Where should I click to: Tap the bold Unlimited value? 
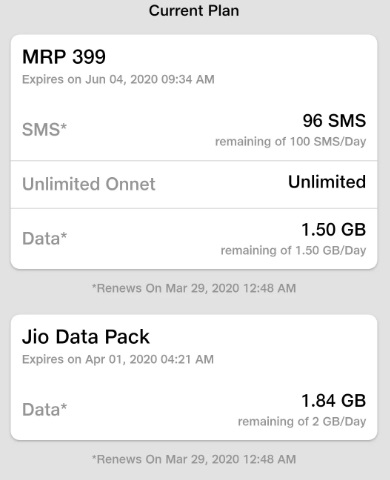tap(327, 182)
